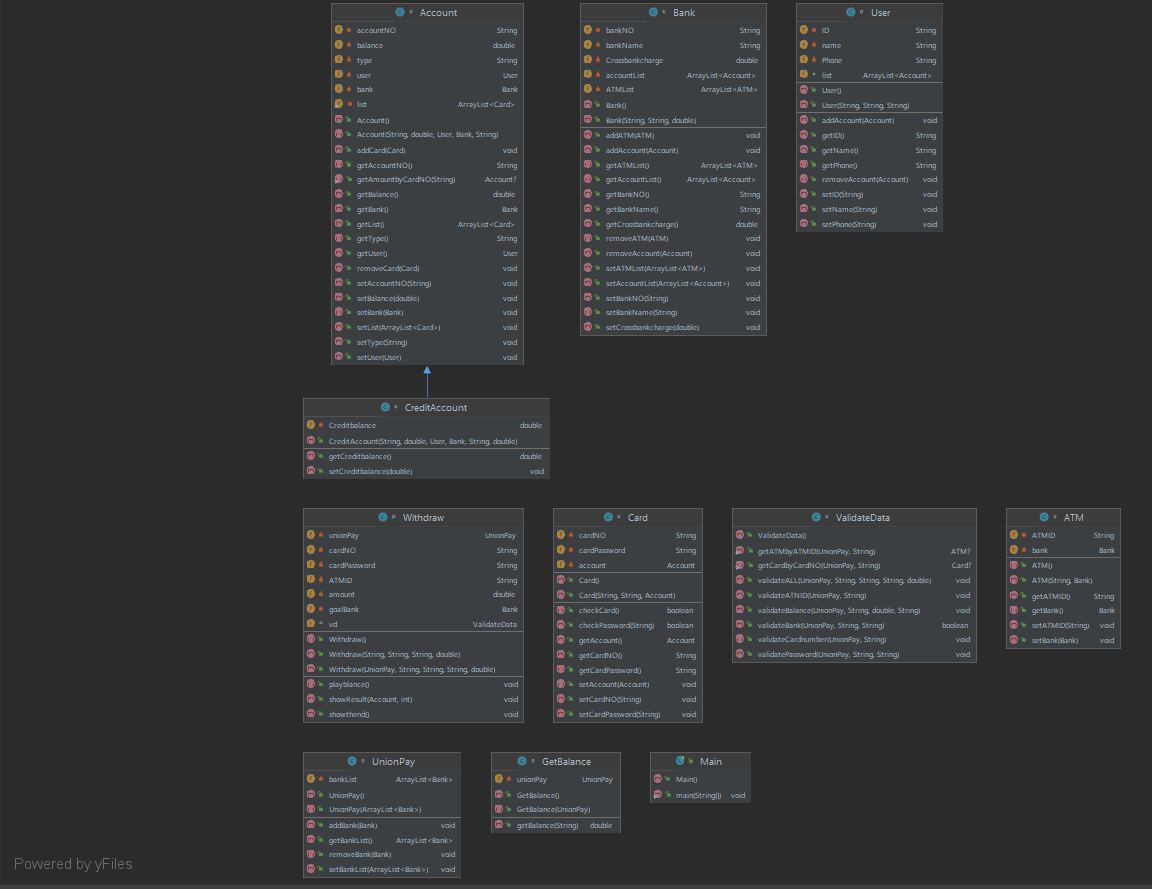Image resolution: width=1152 pixels, height=889 pixels.
Task: Click the class icon beside GetBalance title
Action: point(522,761)
